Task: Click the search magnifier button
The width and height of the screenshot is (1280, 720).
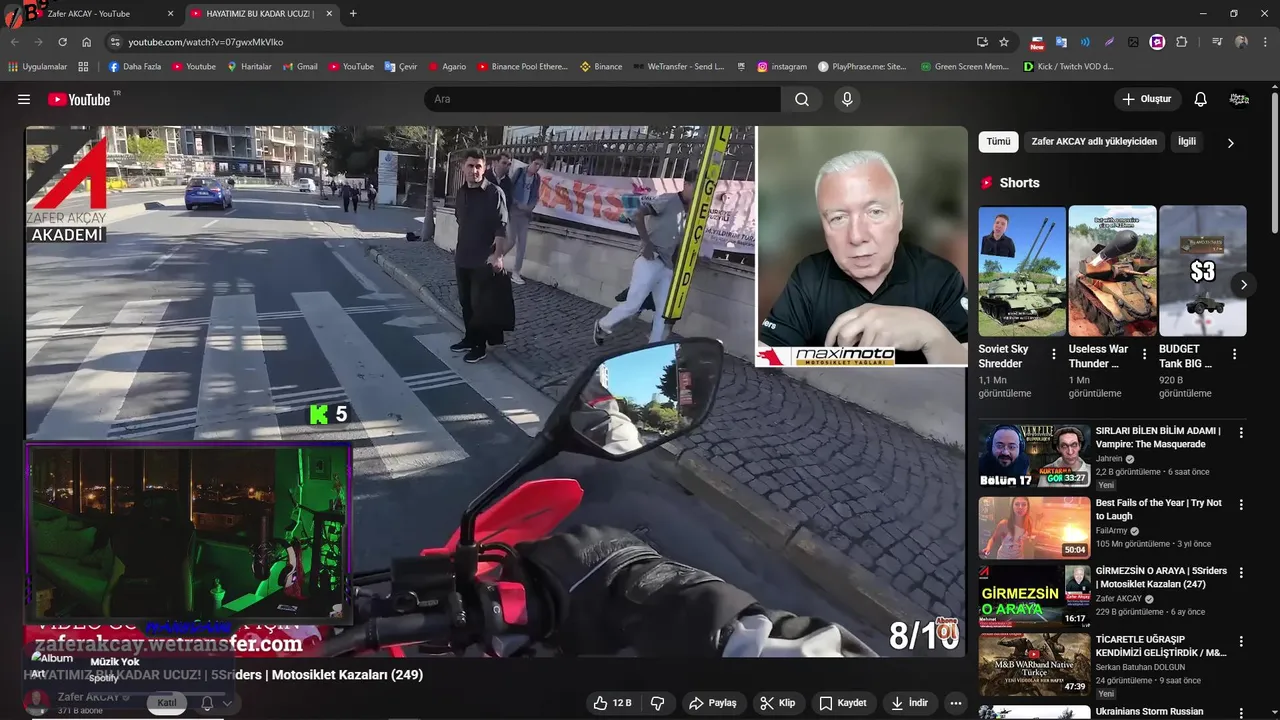Action: (802, 99)
